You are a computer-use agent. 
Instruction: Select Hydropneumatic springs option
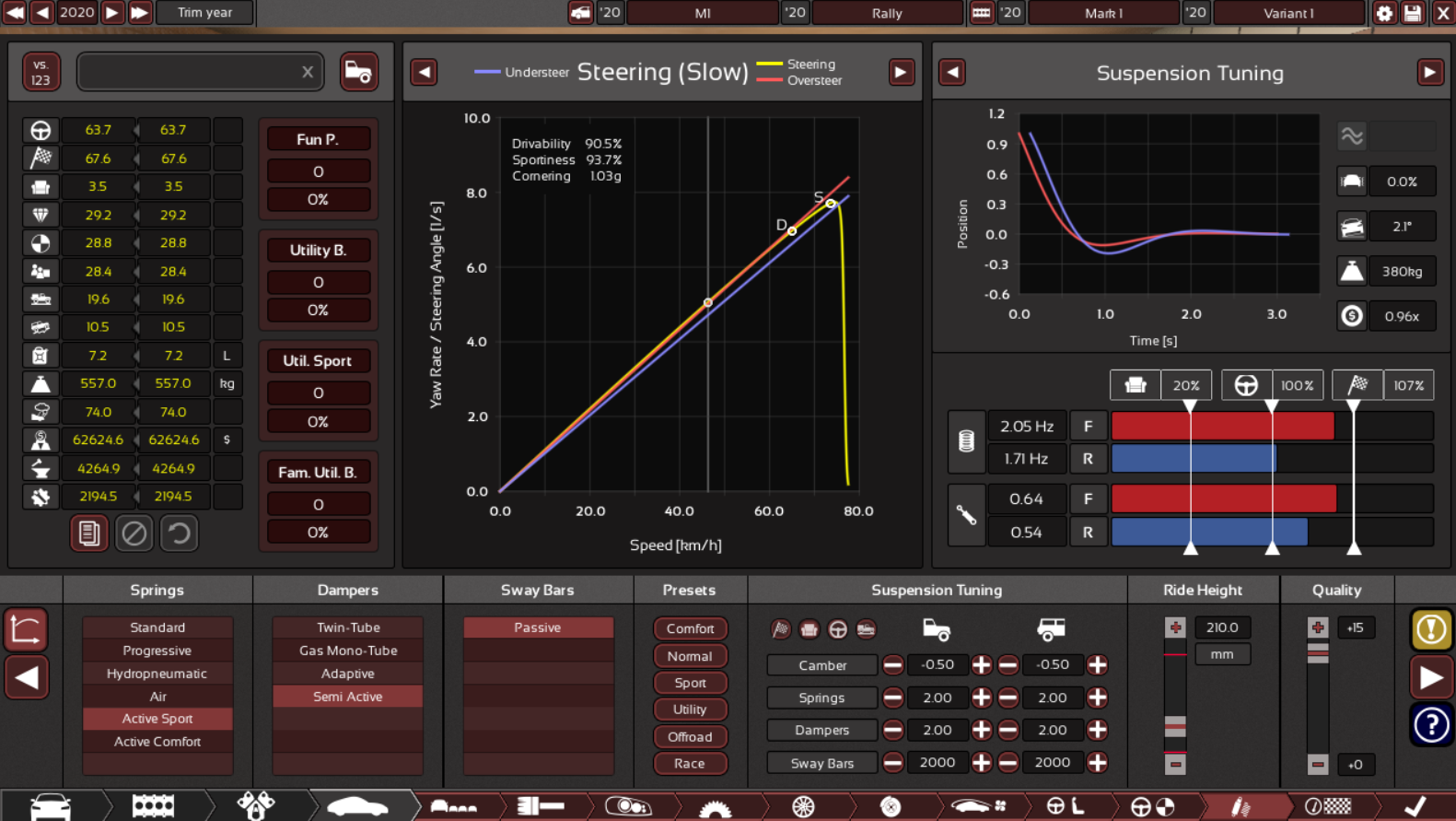(157, 674)
